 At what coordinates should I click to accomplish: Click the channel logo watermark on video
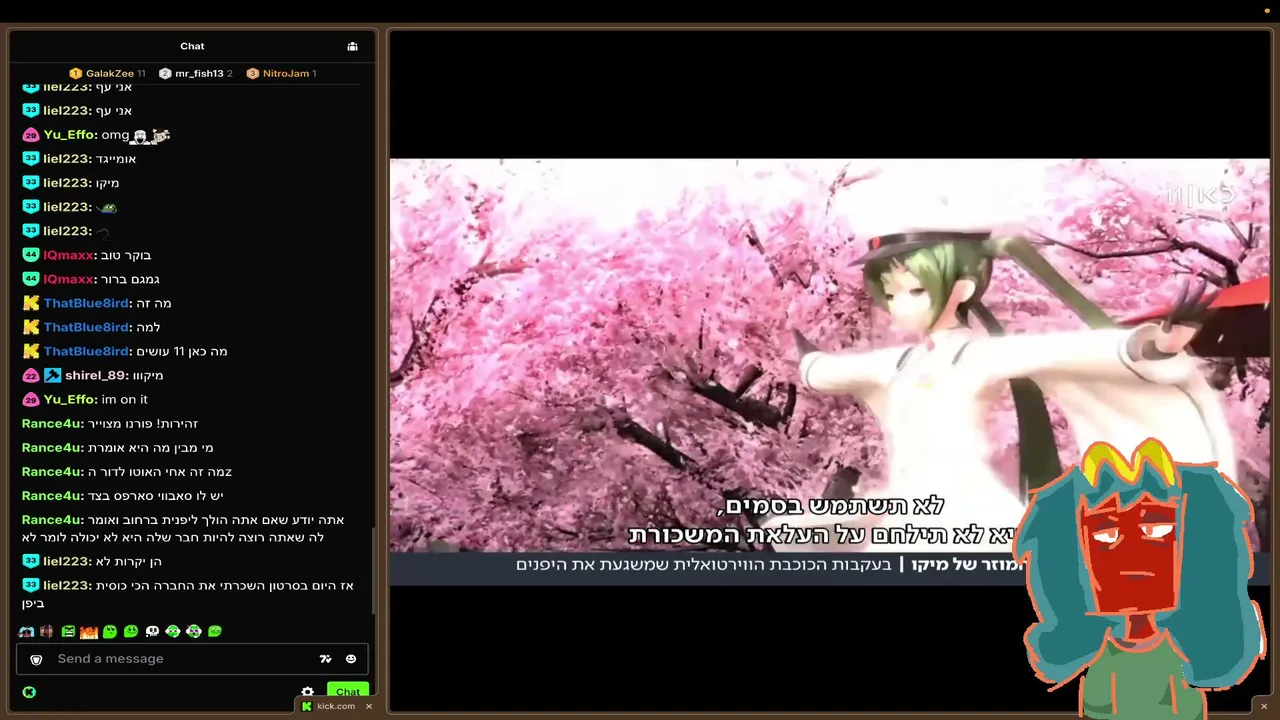coord(1200,194)
